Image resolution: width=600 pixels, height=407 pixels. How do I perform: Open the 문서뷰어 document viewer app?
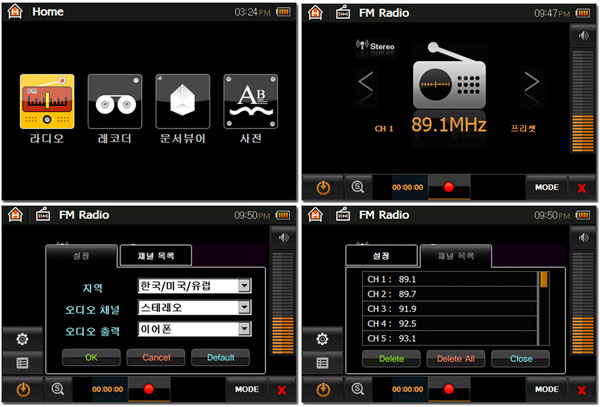click(x=182, y=102)
